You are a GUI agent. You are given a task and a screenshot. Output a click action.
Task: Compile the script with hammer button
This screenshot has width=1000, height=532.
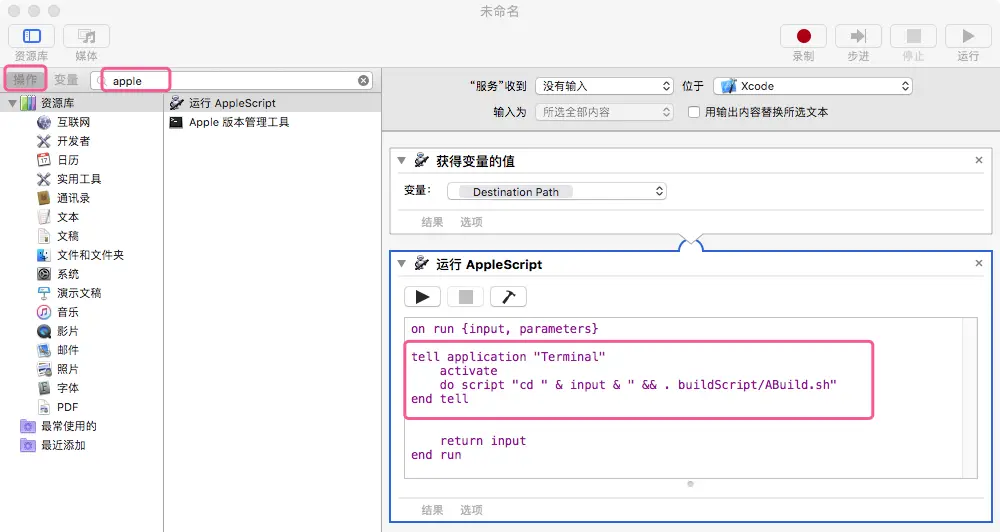click(x=508, y=297)
